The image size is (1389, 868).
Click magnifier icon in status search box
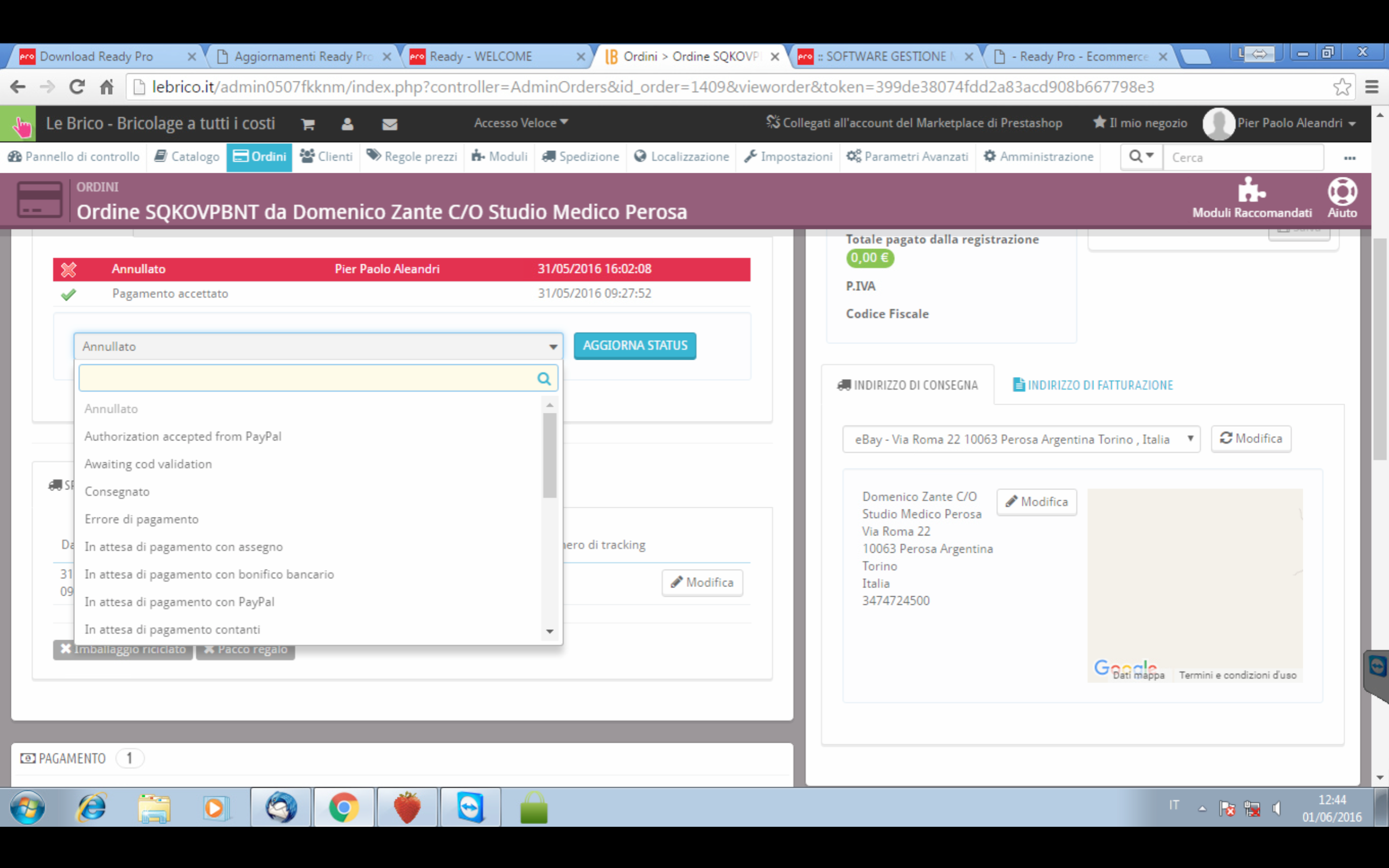[x=544, y=378]
